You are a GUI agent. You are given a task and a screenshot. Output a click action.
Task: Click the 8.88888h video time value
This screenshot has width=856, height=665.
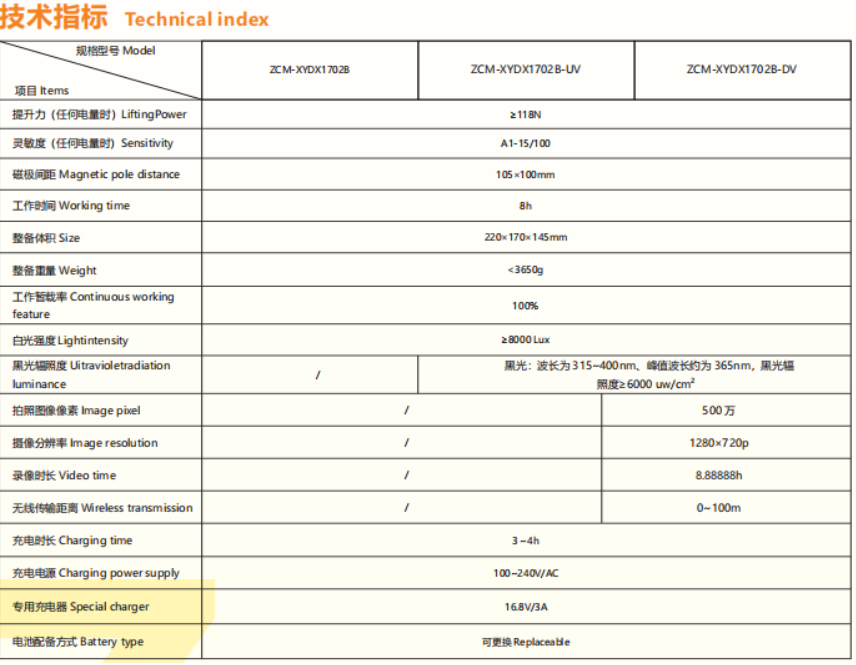(718, 475)
